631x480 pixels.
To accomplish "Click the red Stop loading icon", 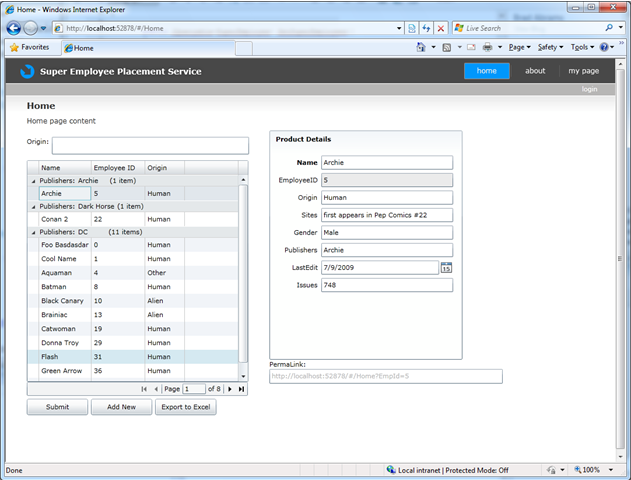I will 442,28.
